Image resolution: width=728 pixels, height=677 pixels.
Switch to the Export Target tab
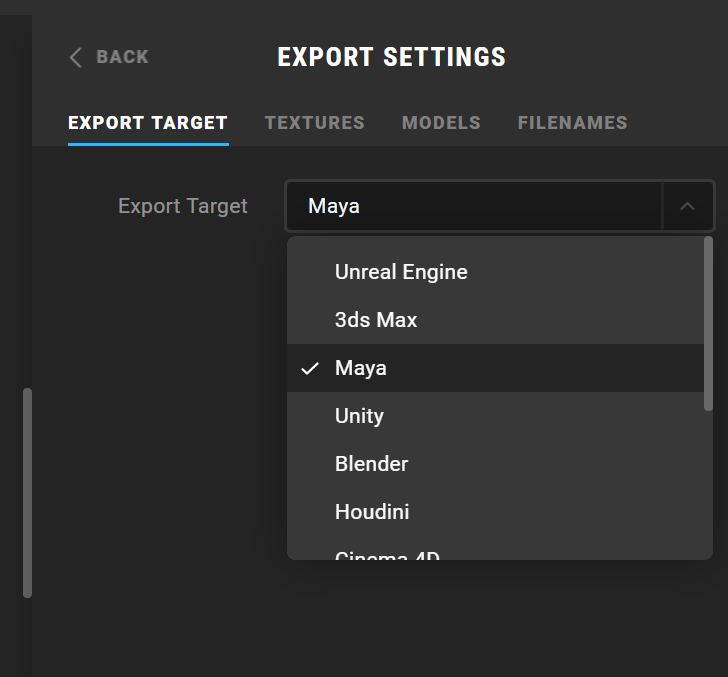pos(148,123)
